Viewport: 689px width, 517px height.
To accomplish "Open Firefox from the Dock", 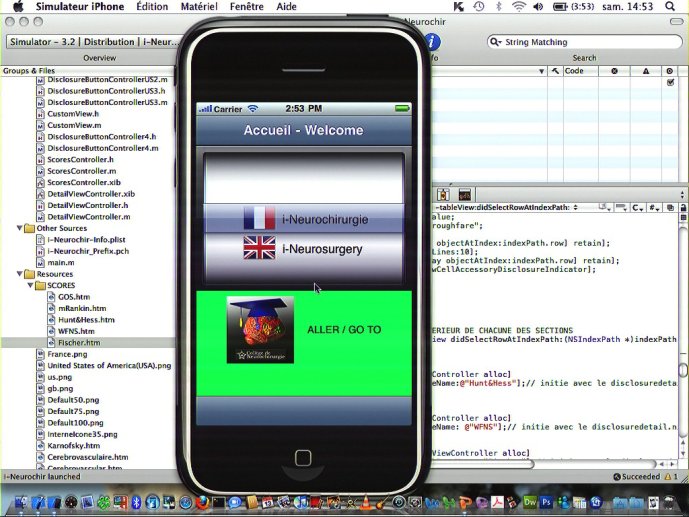I will [202, 502].
